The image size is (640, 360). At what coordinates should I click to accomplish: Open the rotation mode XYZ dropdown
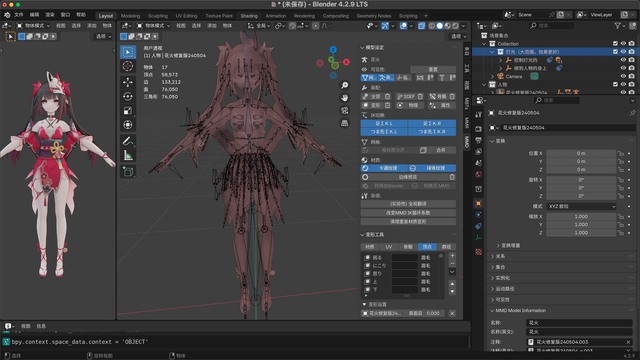coord(581,207)
